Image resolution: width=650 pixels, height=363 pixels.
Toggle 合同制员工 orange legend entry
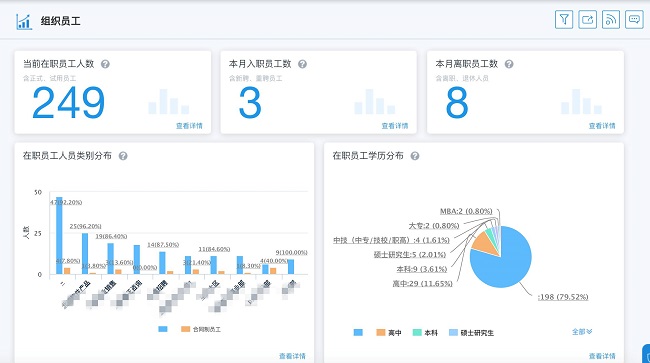201,329
